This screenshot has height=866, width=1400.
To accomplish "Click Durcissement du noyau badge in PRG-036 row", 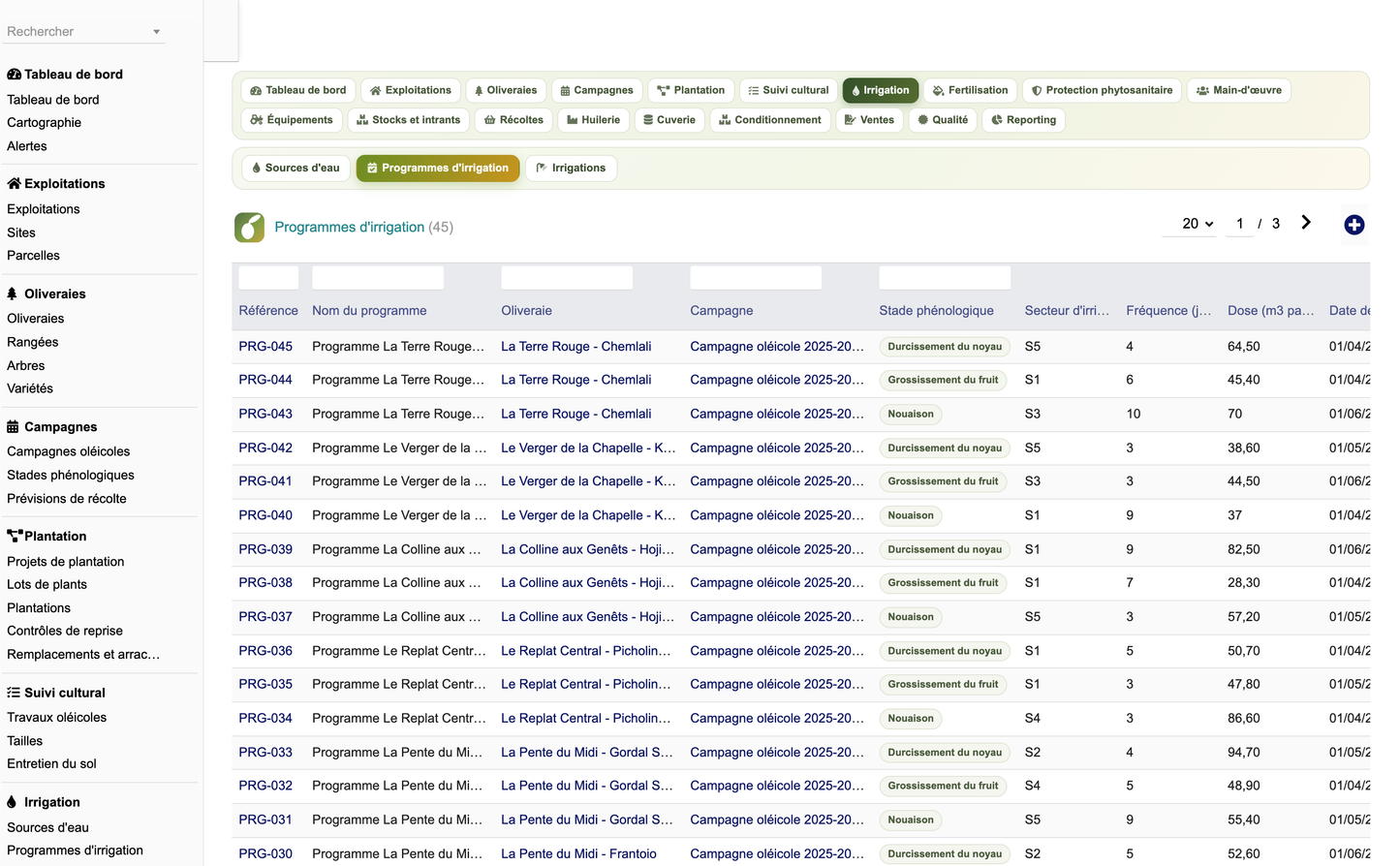I will [x=945, y=651].
